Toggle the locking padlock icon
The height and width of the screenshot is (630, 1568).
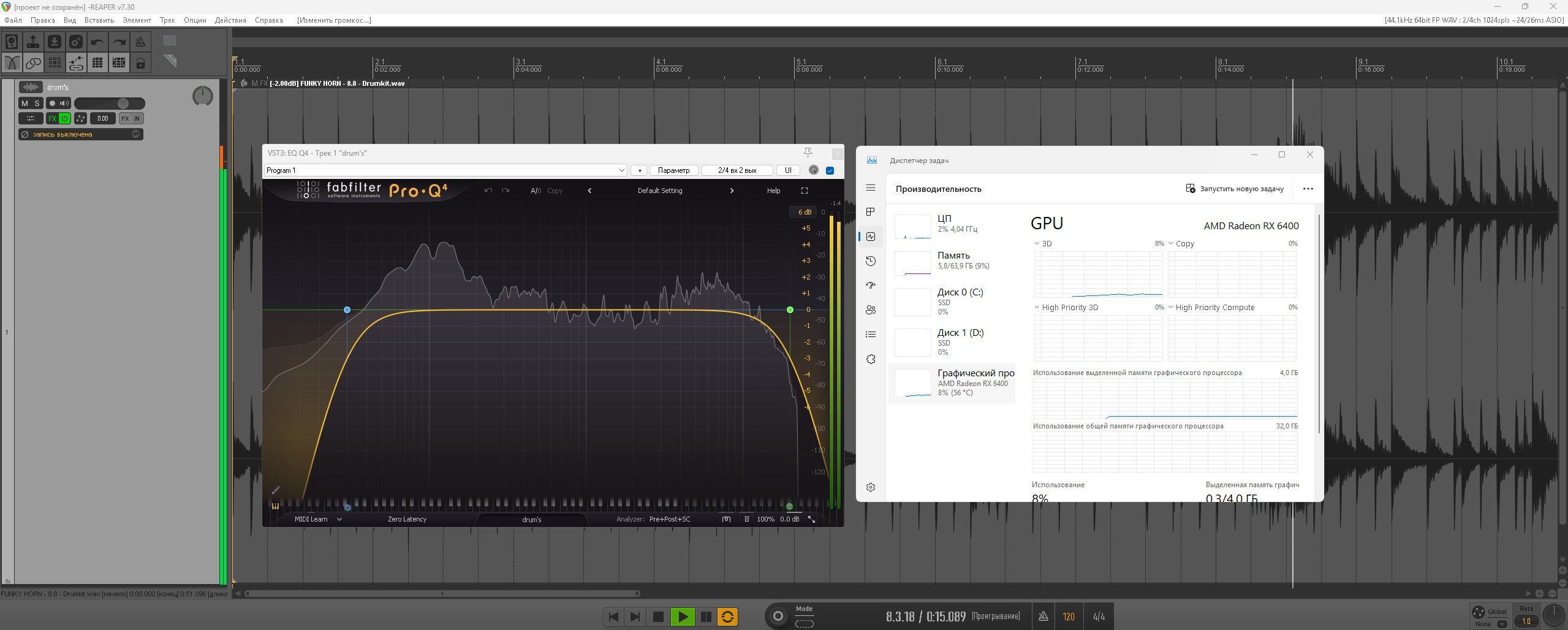coord(140,63)
